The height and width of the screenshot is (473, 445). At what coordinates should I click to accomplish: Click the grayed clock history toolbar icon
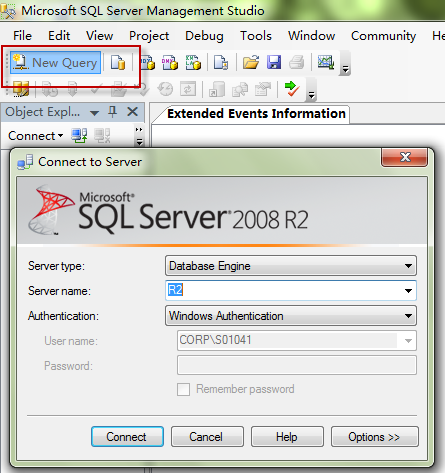(x=165, y=89)
